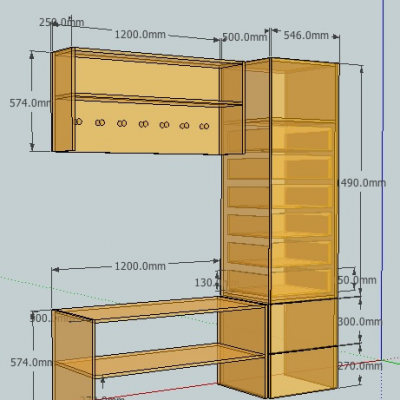Click the 300.0mm dimension beside the tall cabinet

[x=360, y=322]
